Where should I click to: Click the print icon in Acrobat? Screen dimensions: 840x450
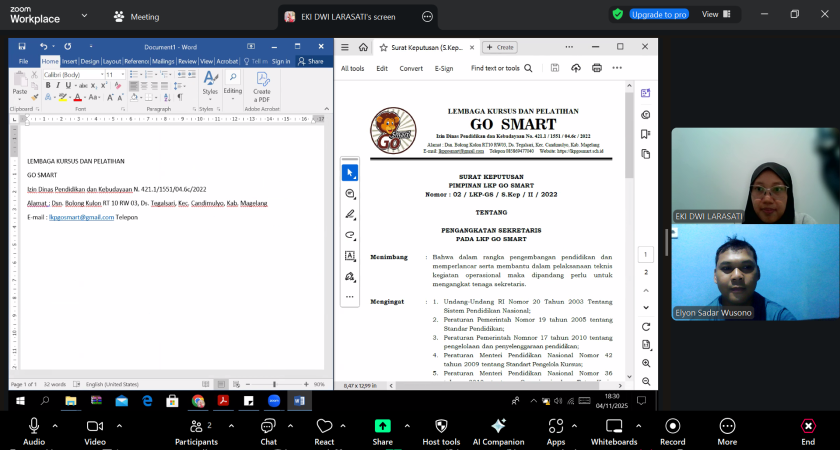point(597,68)
